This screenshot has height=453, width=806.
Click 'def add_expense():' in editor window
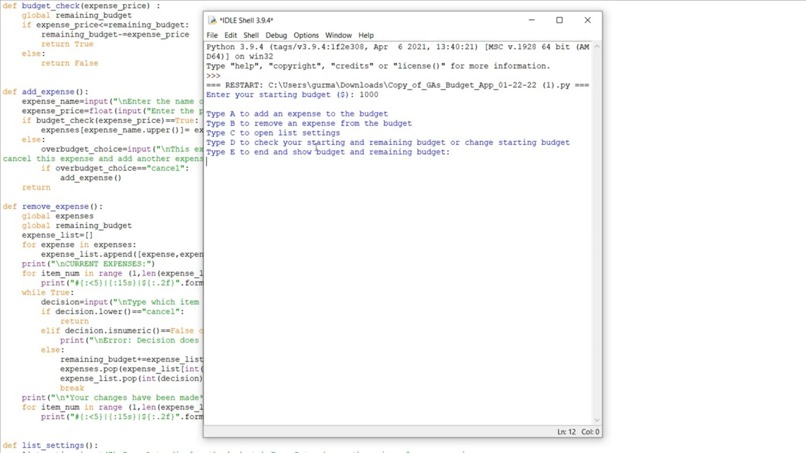[x=45, y=92]
